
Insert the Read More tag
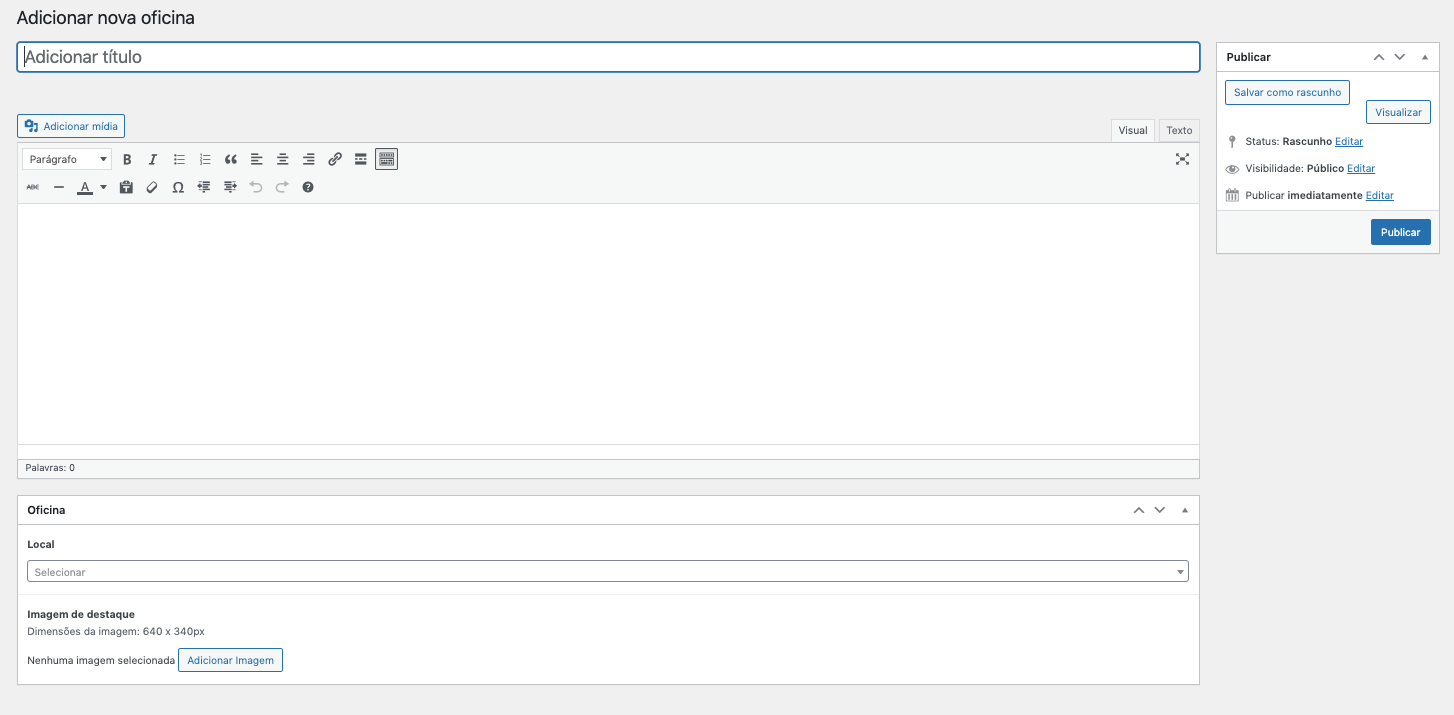pos(361,159)
